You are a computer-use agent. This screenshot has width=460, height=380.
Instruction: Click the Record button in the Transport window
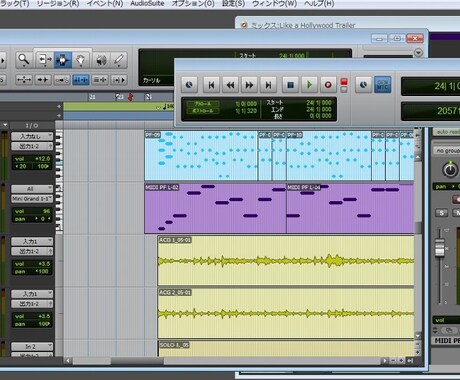tap(328, 85)
